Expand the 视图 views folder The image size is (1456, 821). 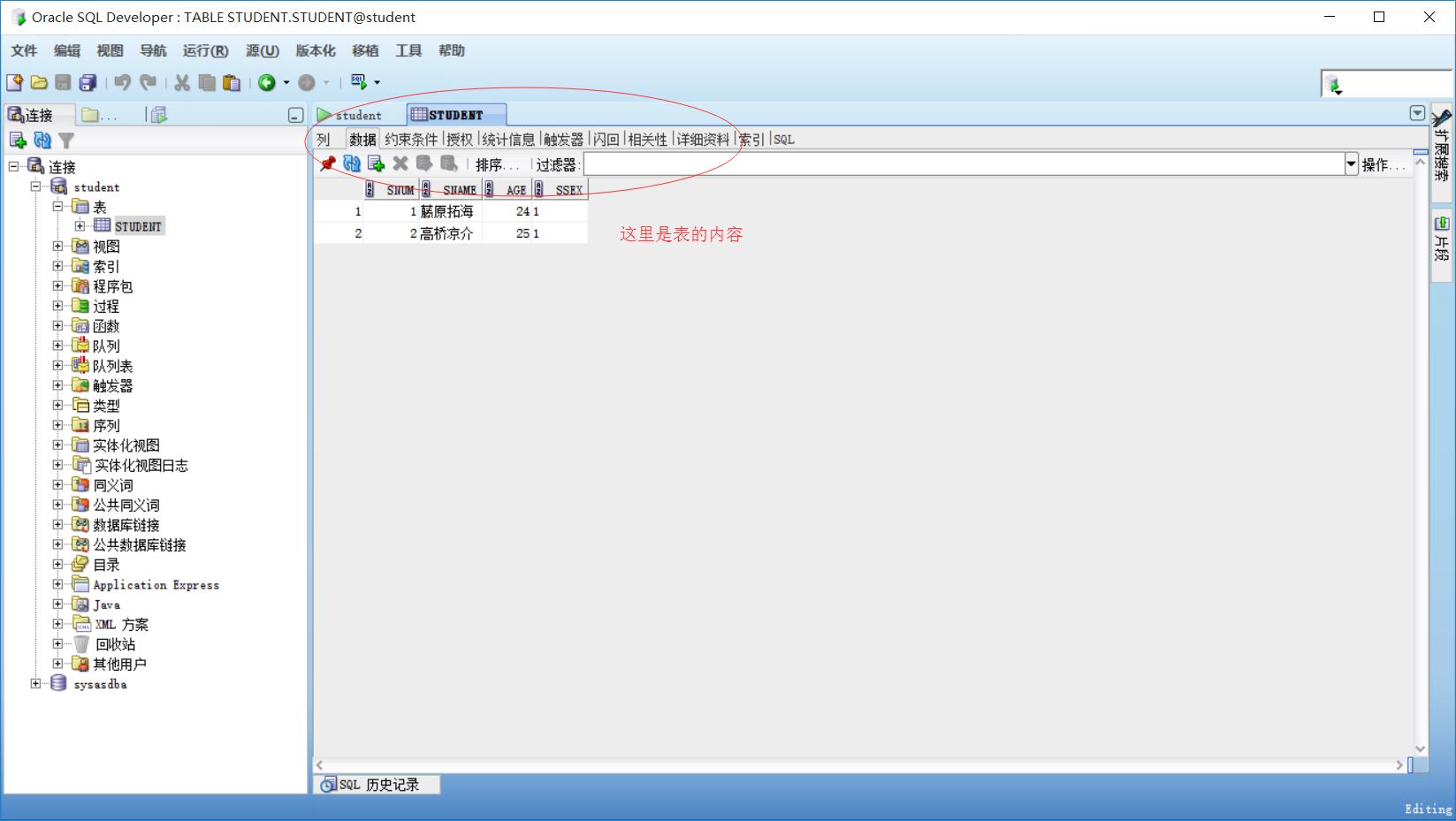[57, 246]
